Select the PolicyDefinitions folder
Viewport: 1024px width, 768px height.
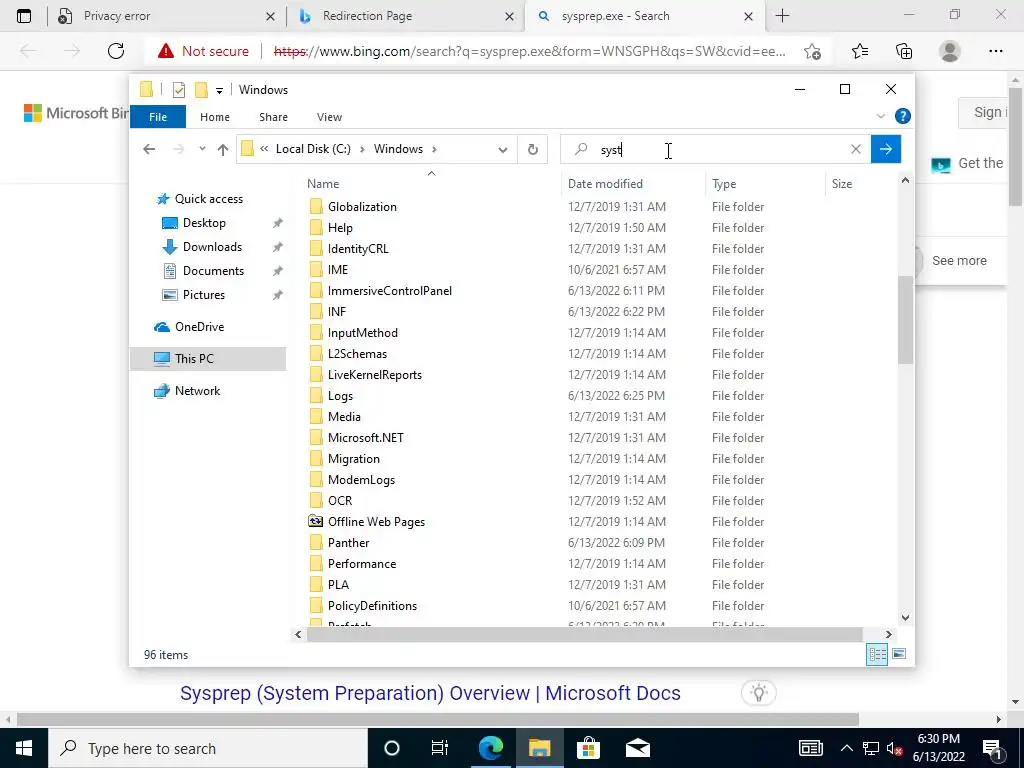372,605
